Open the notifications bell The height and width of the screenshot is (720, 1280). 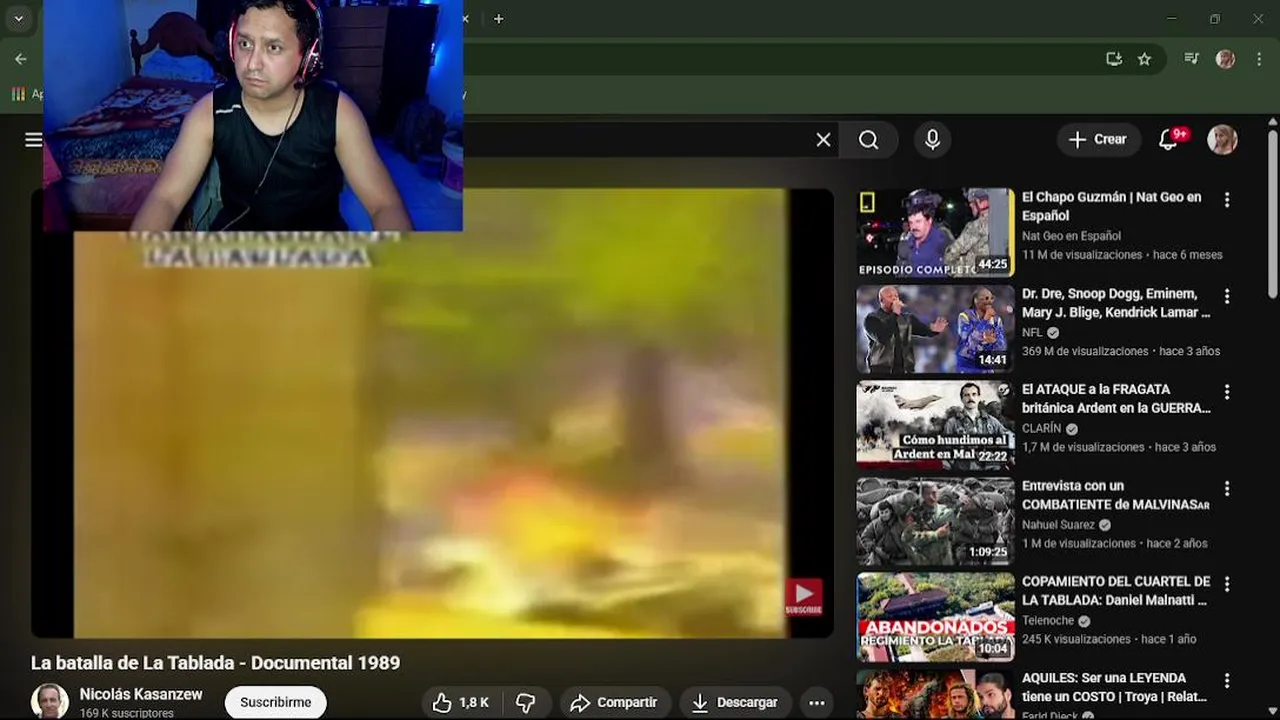tap(1169, 140)
